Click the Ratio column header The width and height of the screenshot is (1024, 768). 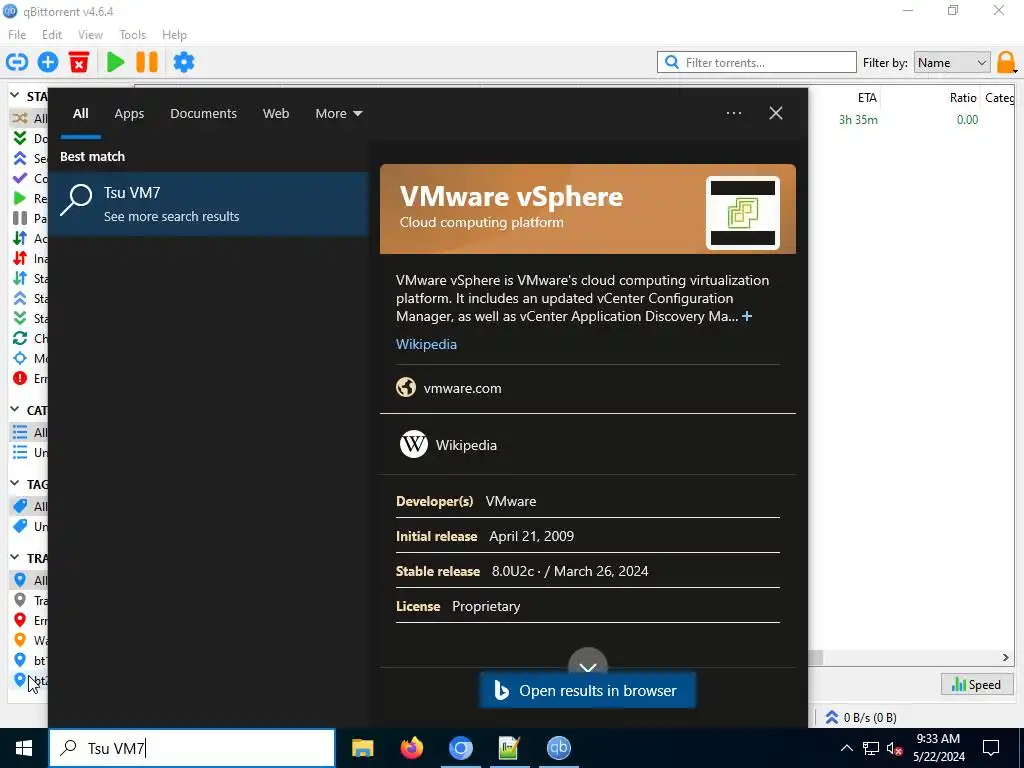[963, 97]
